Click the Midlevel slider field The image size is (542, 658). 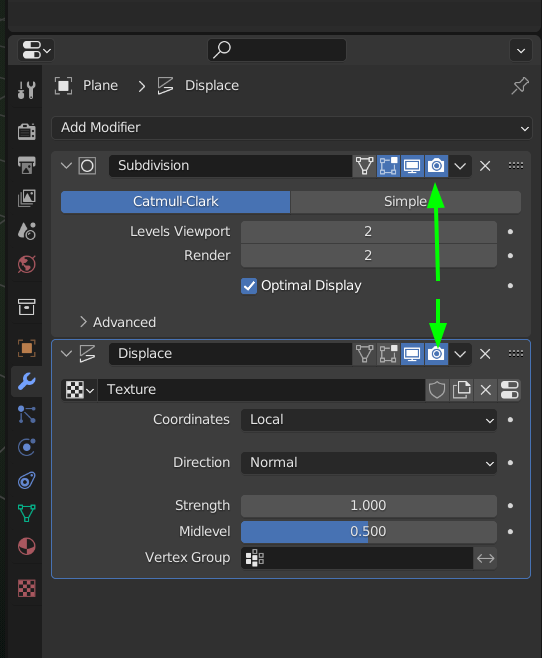click(369, 532)
